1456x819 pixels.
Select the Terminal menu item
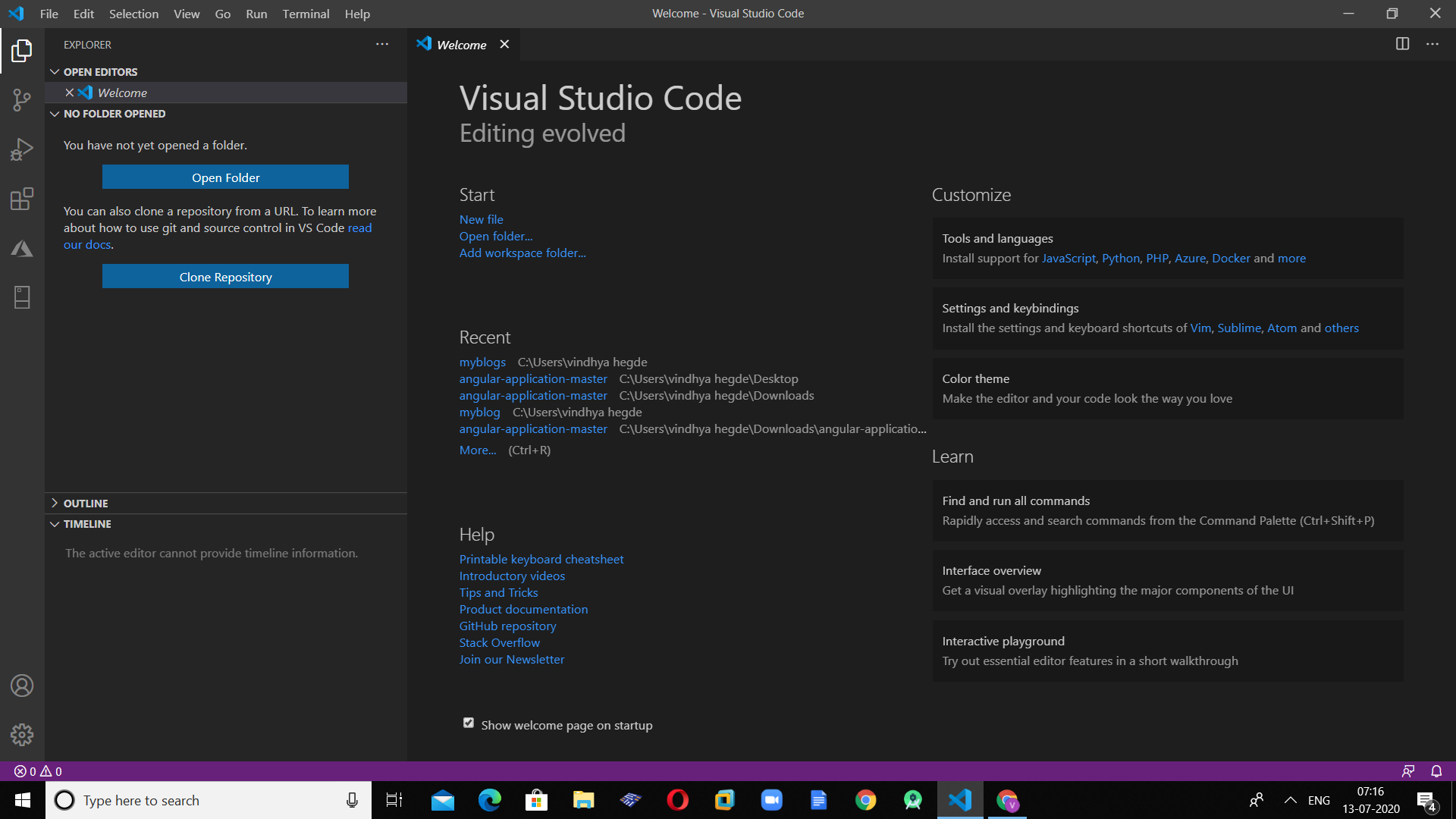click(x=304, y=13)
